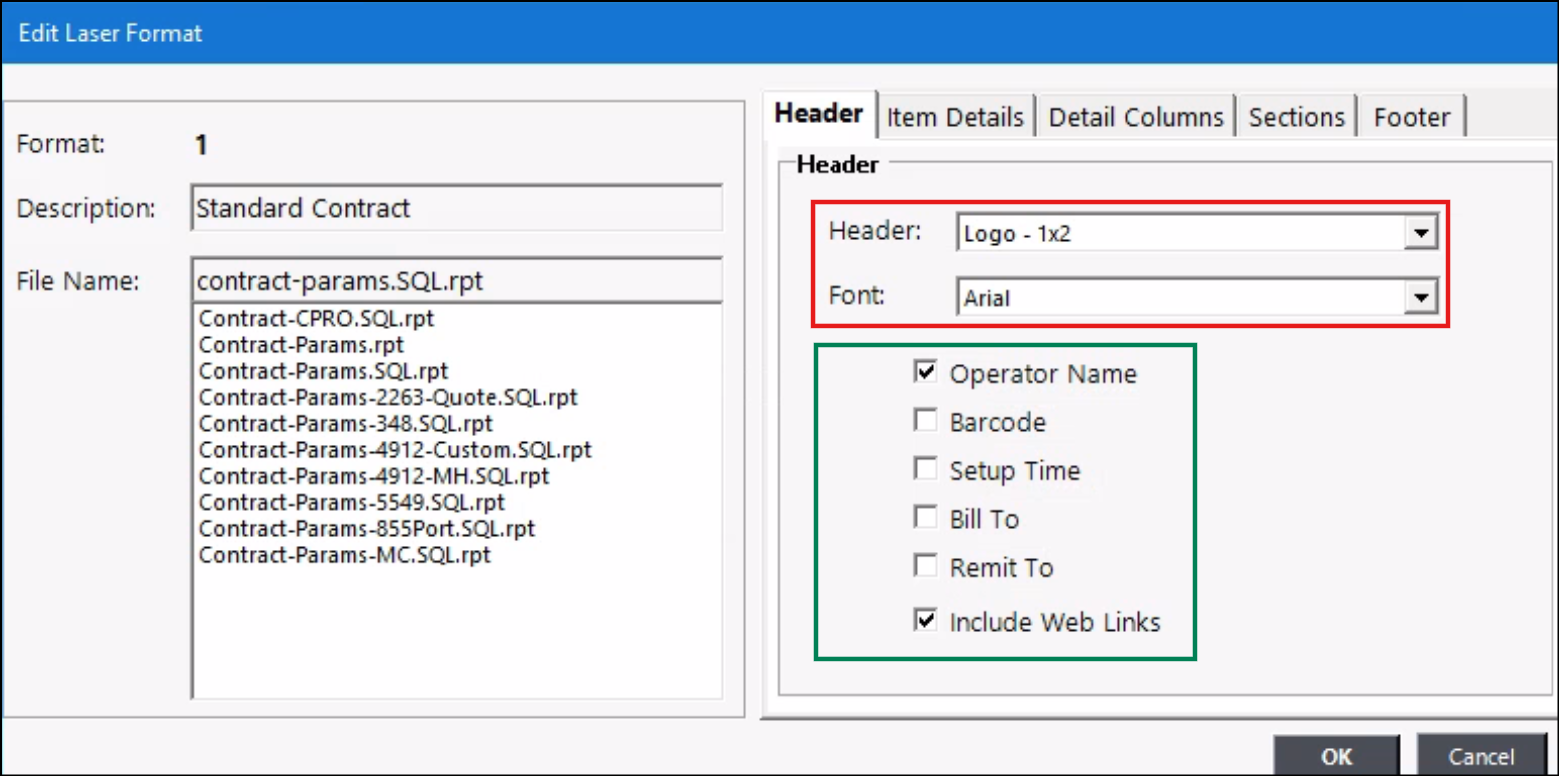Open the Detail Columns tab
The image size is (1559, 776).
(x=1136, y=117)
